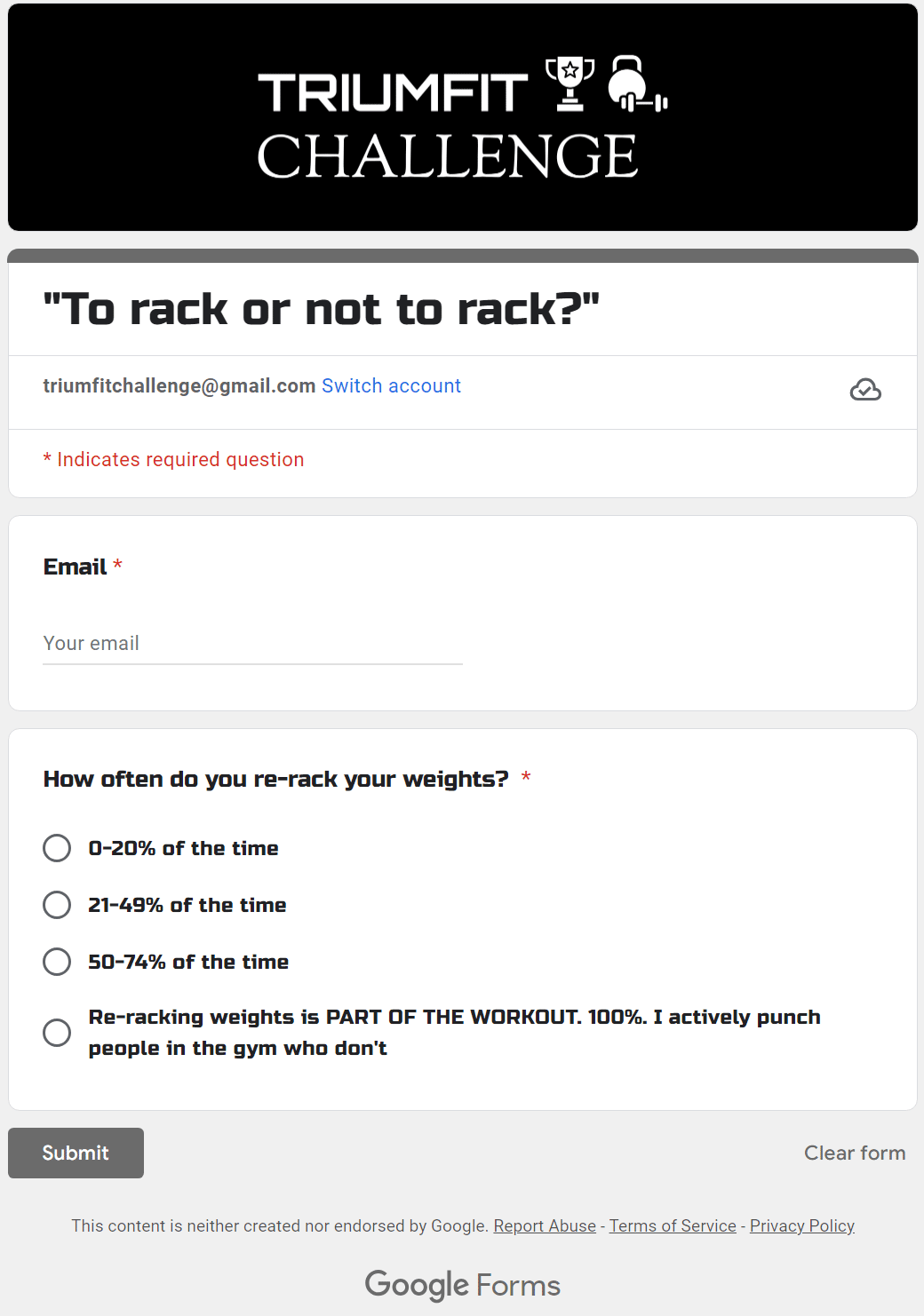Open the Privacy Policy link
Image resolution: width=924 pixels, height=1316 pixels.
(802, 1225)
